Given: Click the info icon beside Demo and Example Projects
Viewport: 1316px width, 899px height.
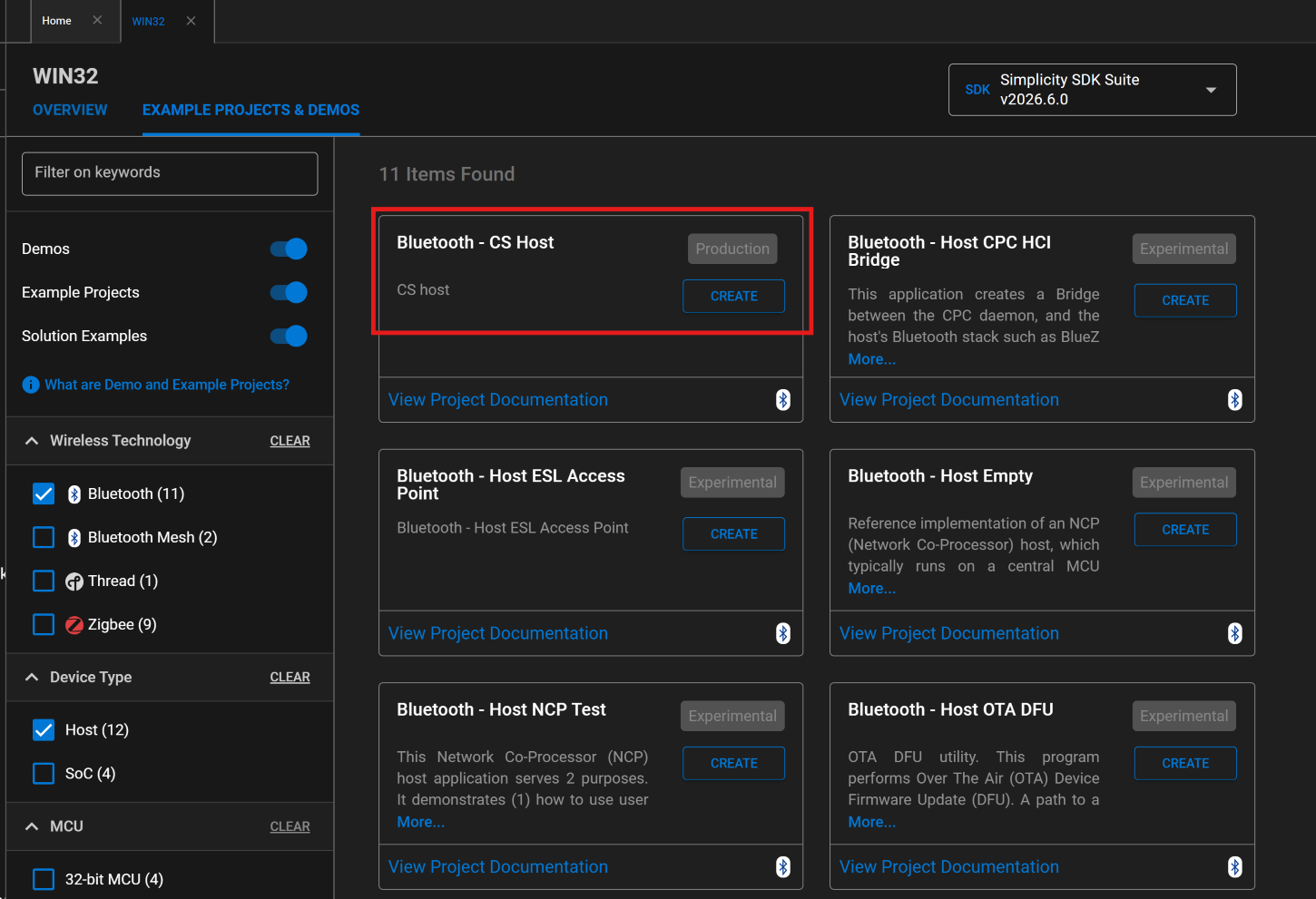Looking at the screenshot, I should click(x=31, y=385).
